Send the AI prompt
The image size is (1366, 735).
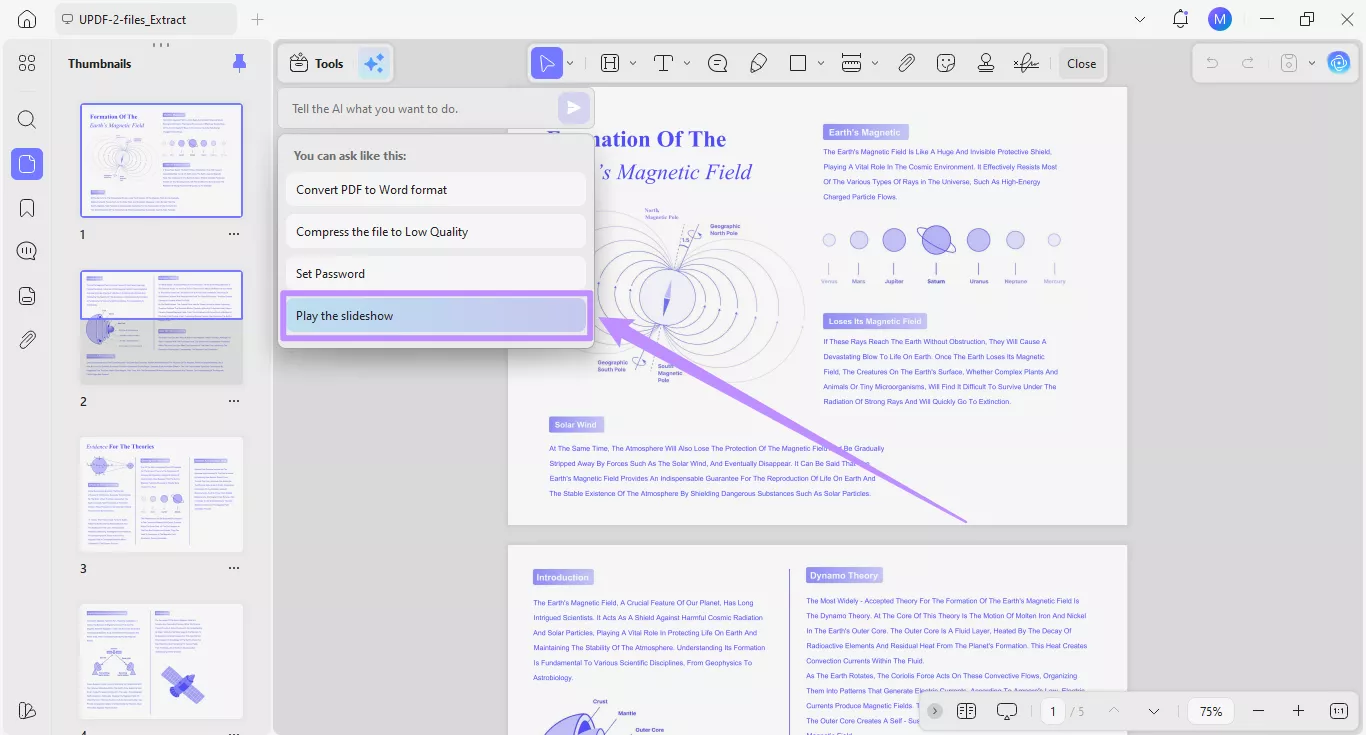(x=573, y=108)
